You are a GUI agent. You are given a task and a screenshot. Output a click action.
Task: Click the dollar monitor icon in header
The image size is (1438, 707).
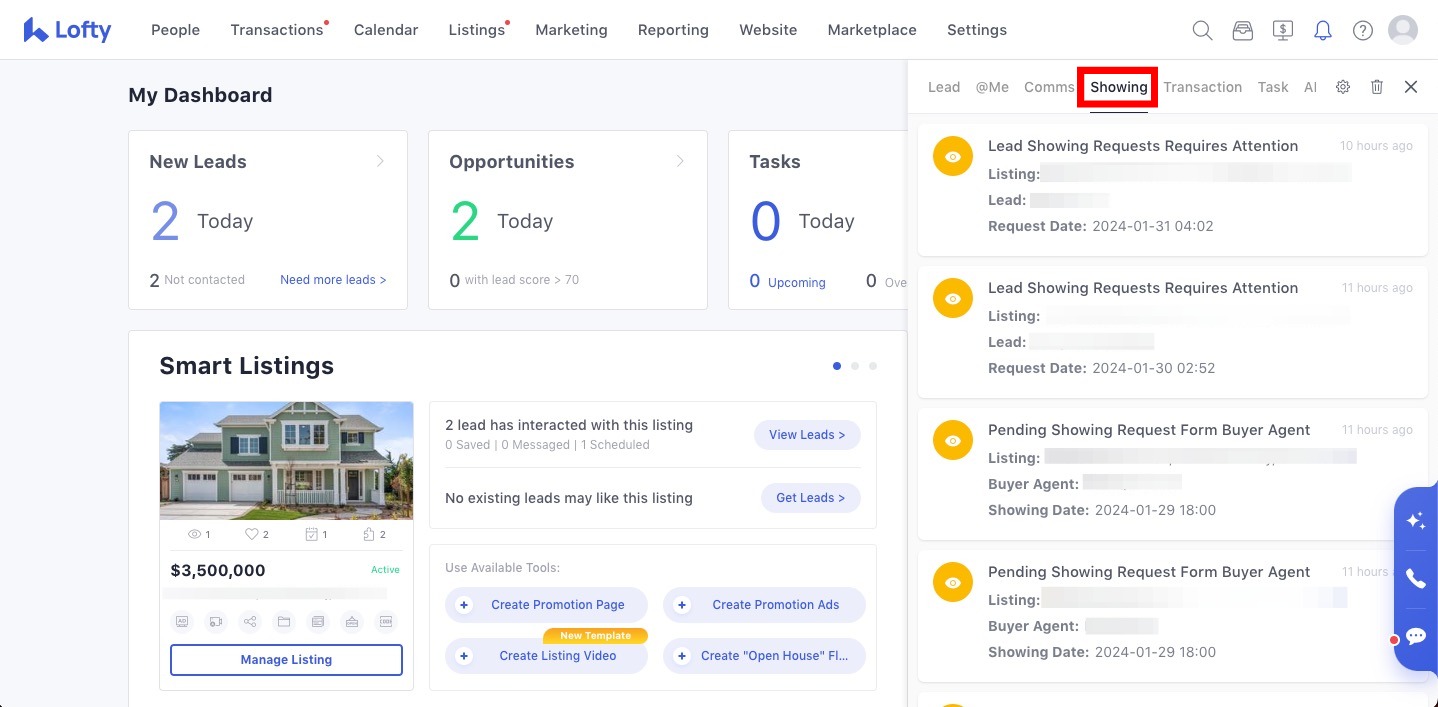[1283, 30]
